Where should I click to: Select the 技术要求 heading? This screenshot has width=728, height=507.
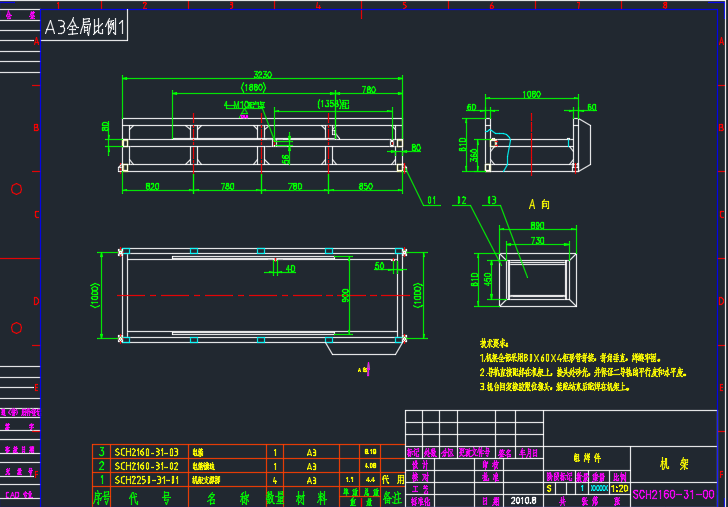494,344
